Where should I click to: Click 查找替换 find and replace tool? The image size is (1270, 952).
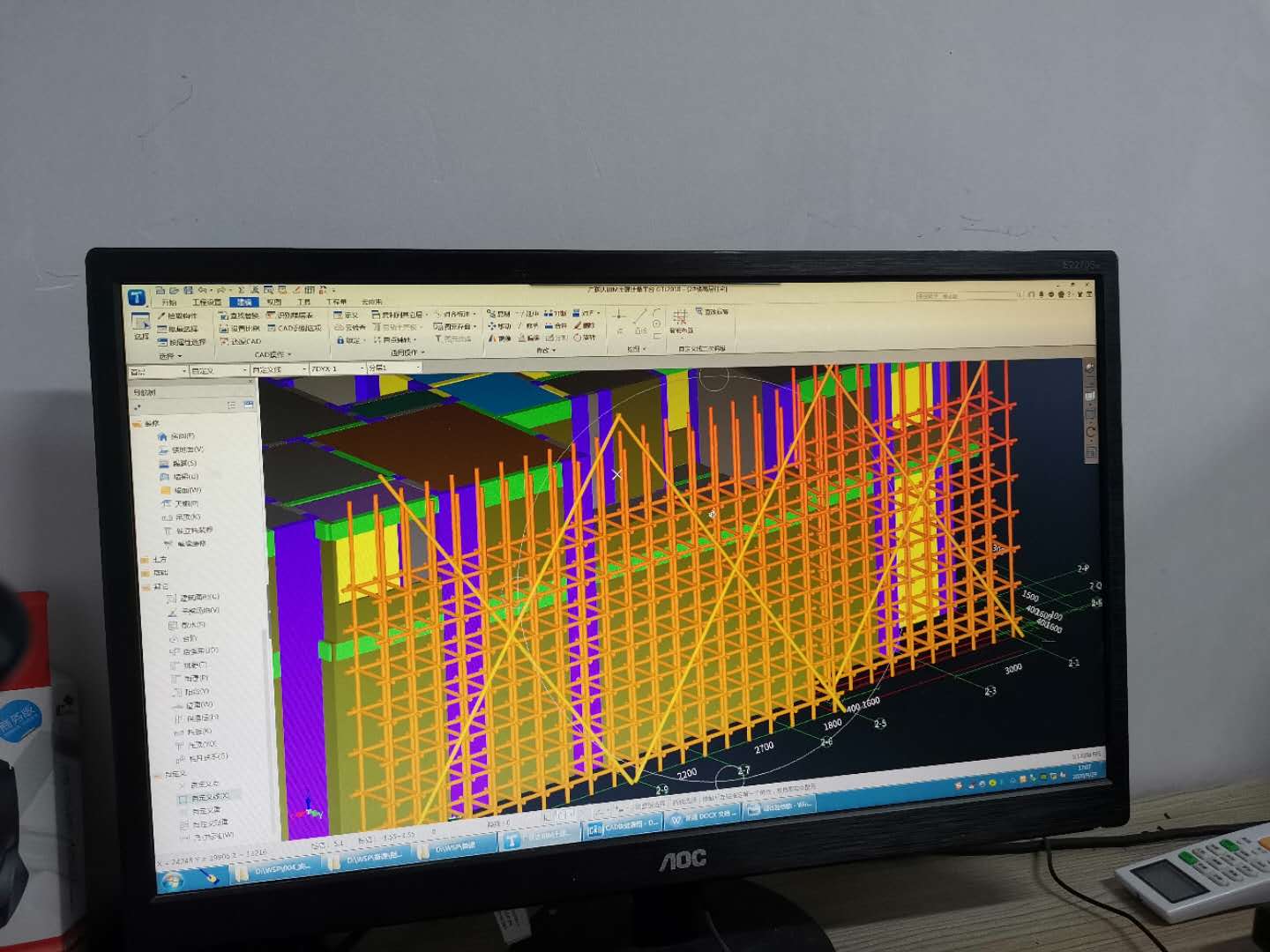240,316
